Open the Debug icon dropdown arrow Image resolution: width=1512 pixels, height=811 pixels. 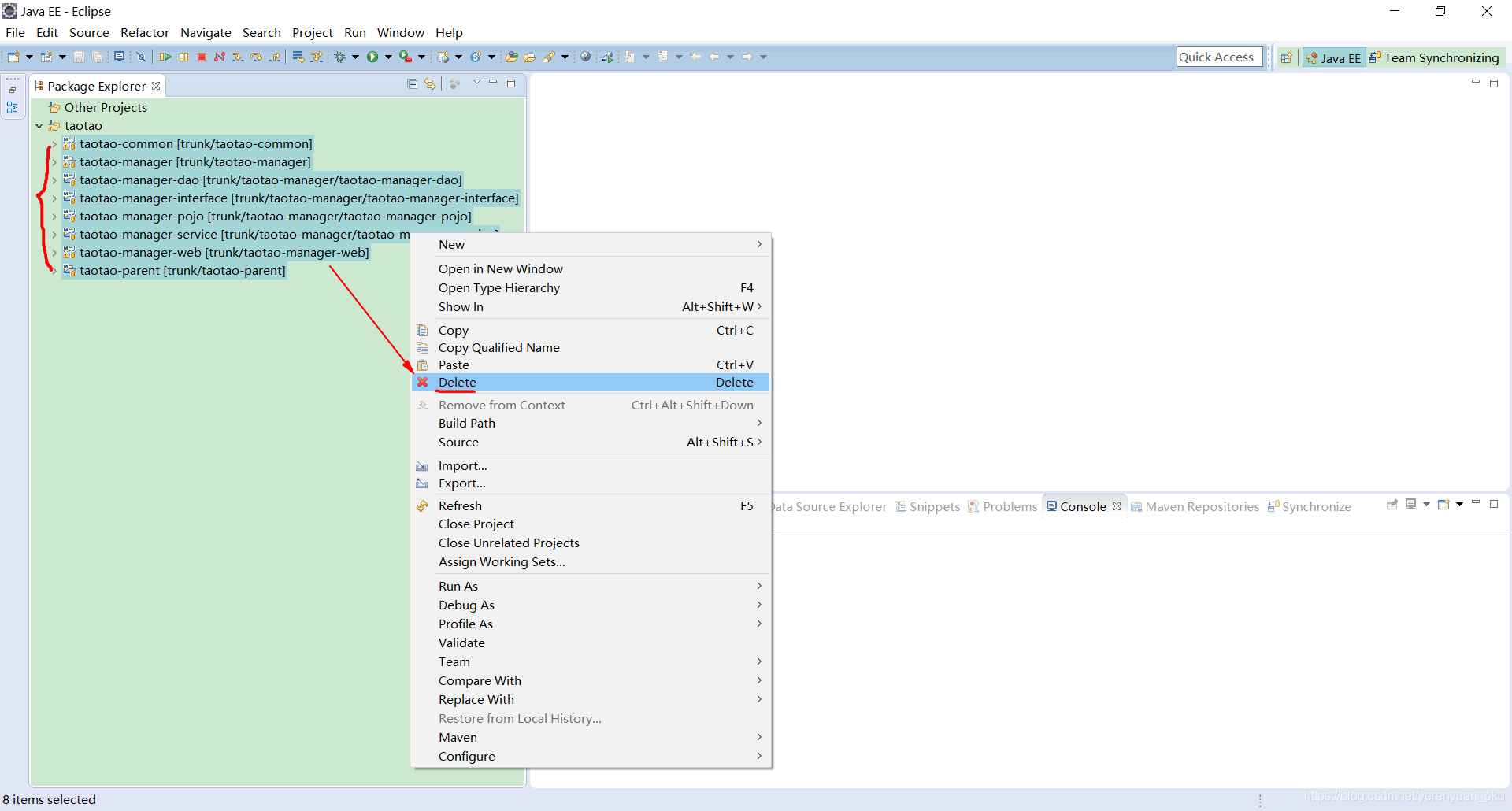tap(355, 57)
